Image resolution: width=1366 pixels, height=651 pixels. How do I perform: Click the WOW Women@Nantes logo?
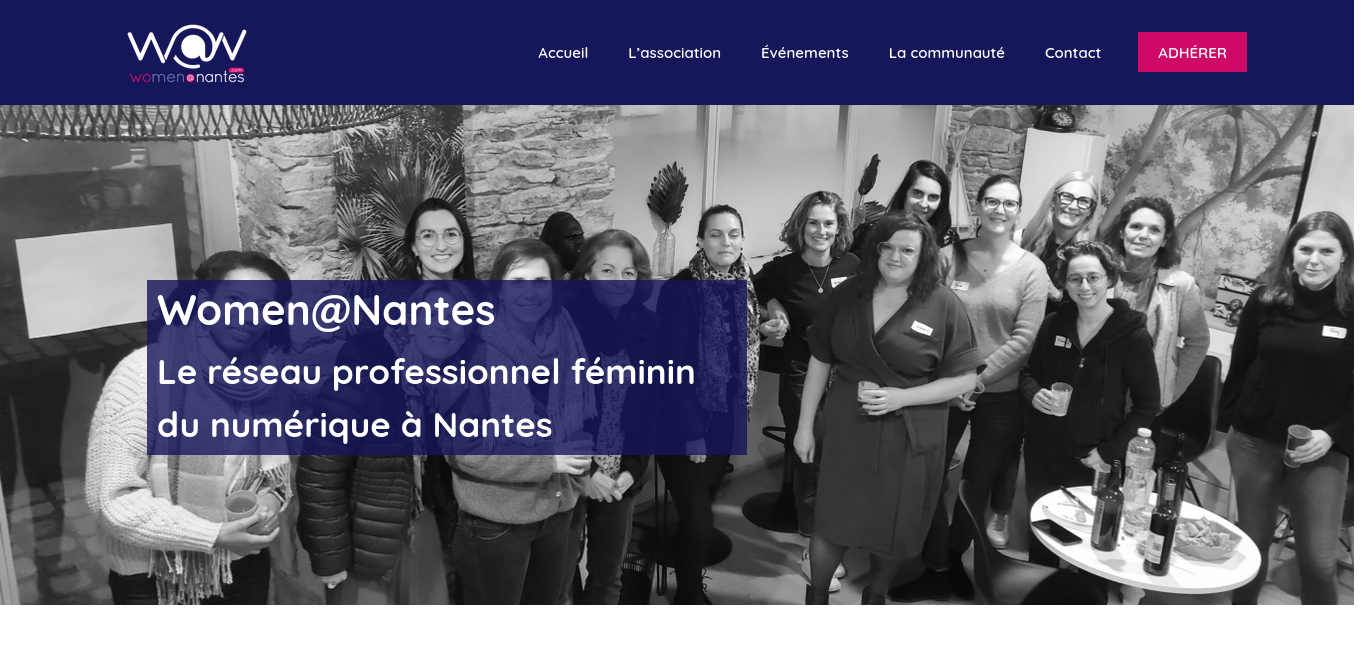pos(187,53)
